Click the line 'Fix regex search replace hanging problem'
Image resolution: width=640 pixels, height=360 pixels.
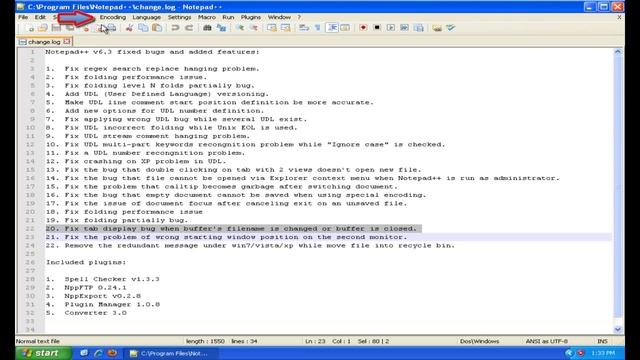162,69
